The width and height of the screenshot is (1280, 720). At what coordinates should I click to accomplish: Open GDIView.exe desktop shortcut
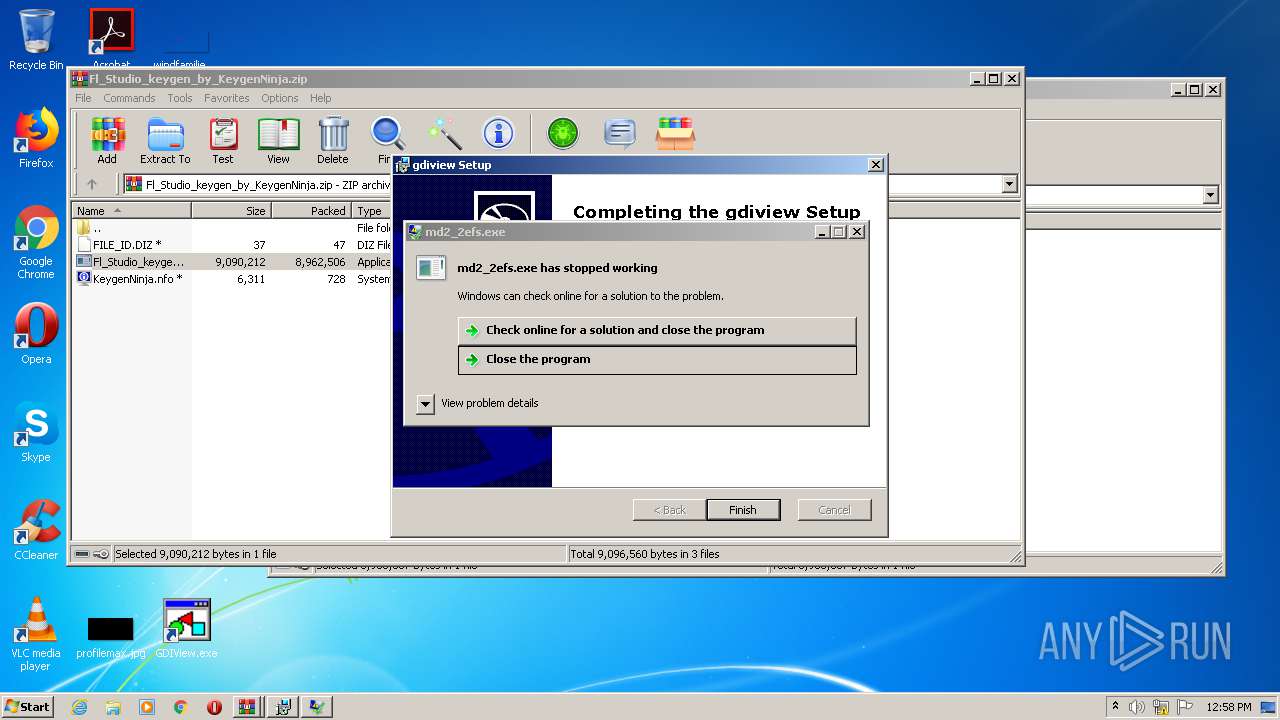click(186, 629)
